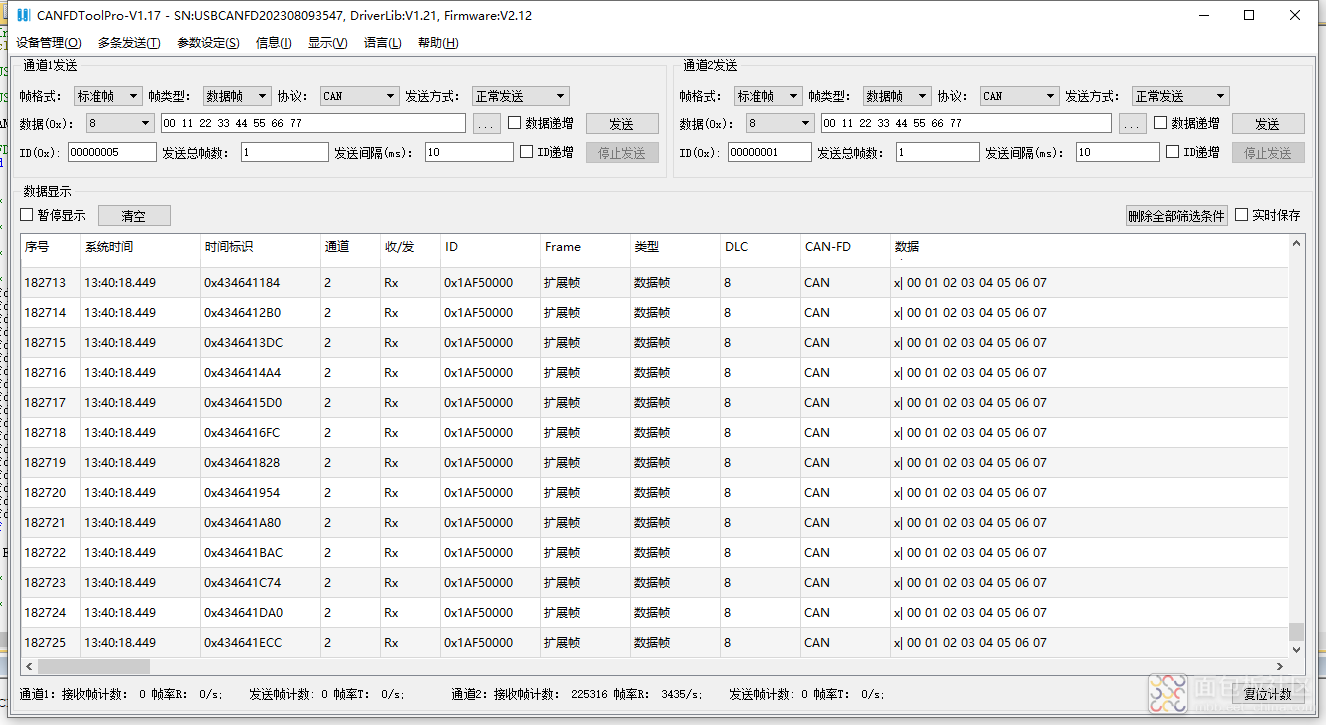Click channel 2 发送 button
1326x725 pixels.
(1268, 124)
